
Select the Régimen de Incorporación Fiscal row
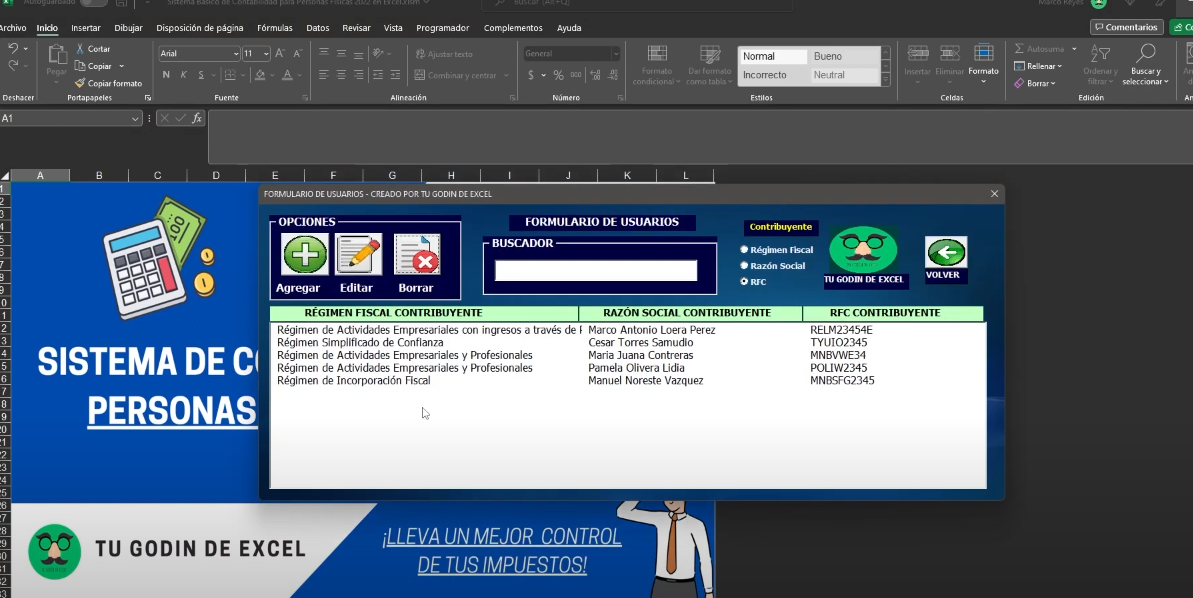pos(628,380)
